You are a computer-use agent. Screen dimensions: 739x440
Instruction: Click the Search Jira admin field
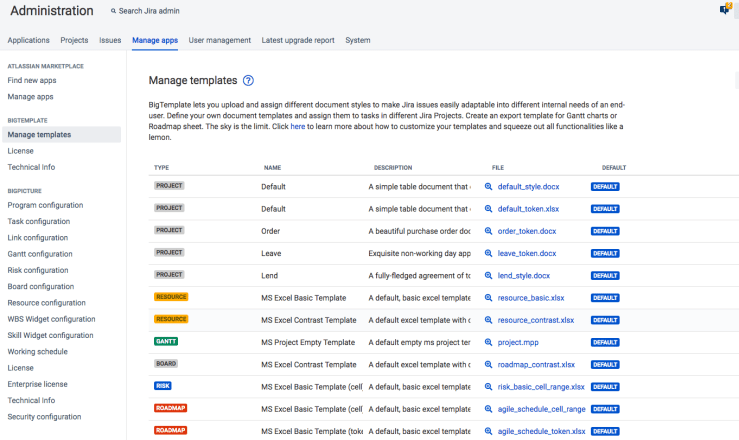point(150,11)
